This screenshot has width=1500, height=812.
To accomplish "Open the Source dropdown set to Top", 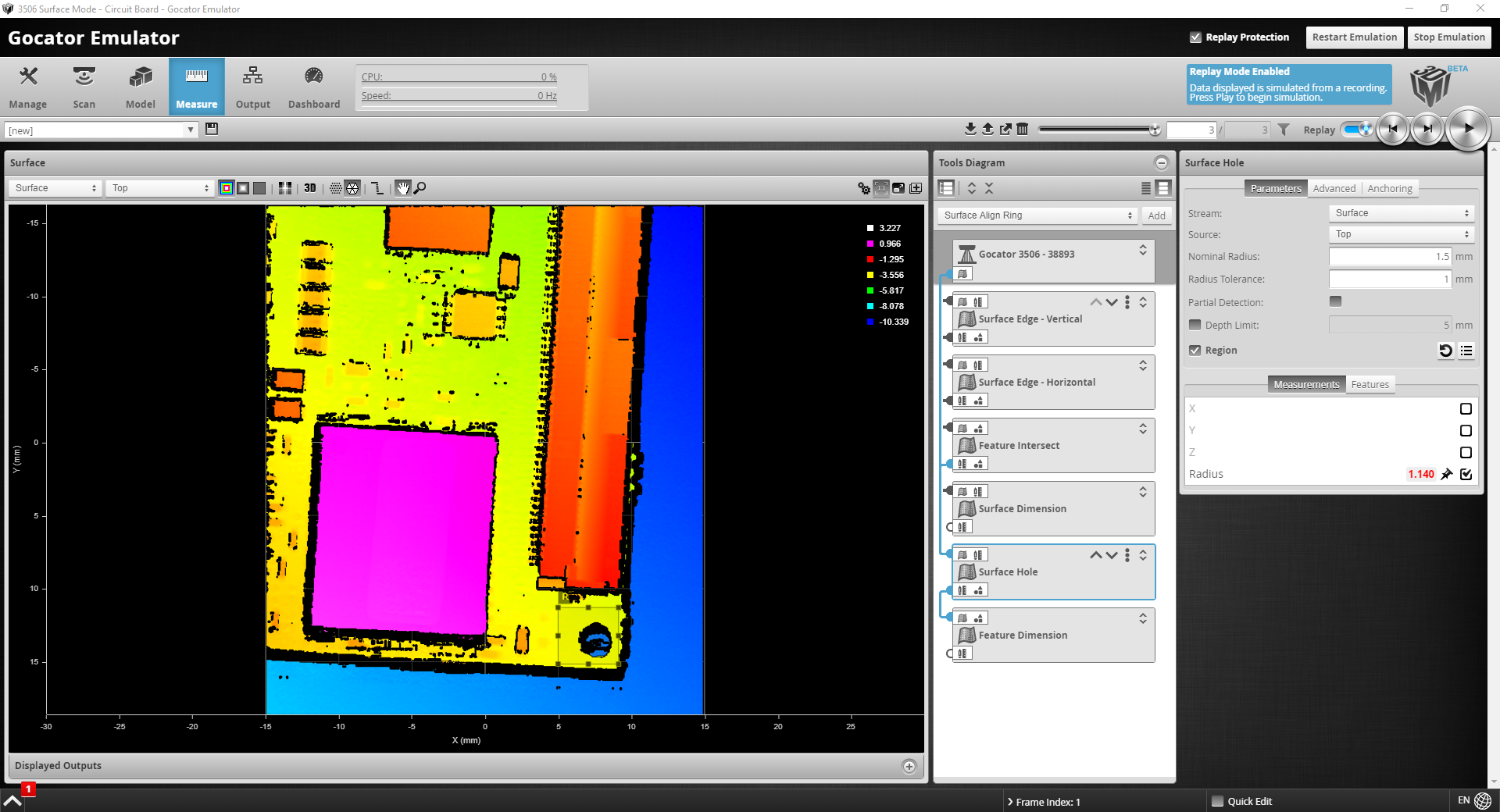I will 1401,234.
